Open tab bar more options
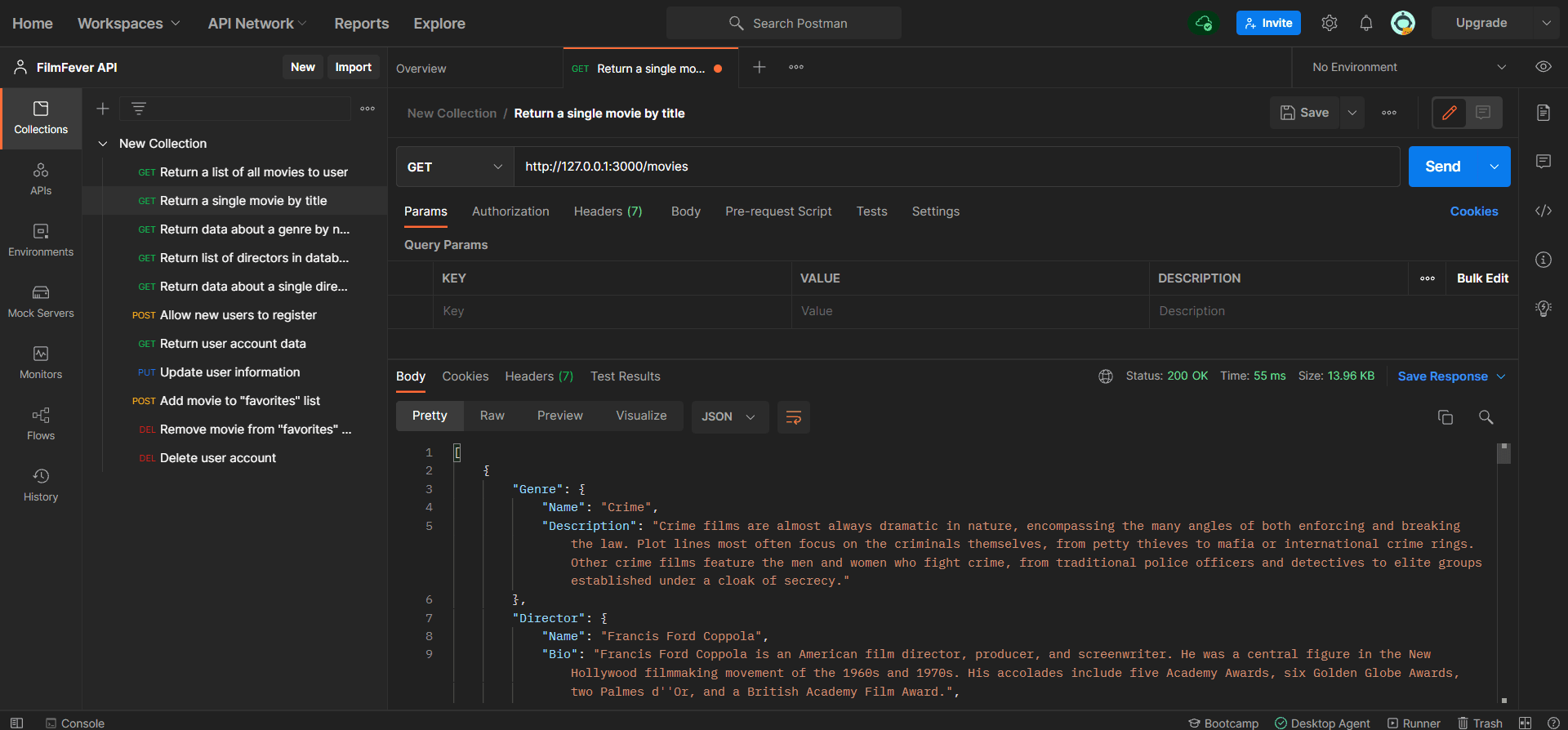The height and width of the screenshot is (730, 1568). coord(796,67)
